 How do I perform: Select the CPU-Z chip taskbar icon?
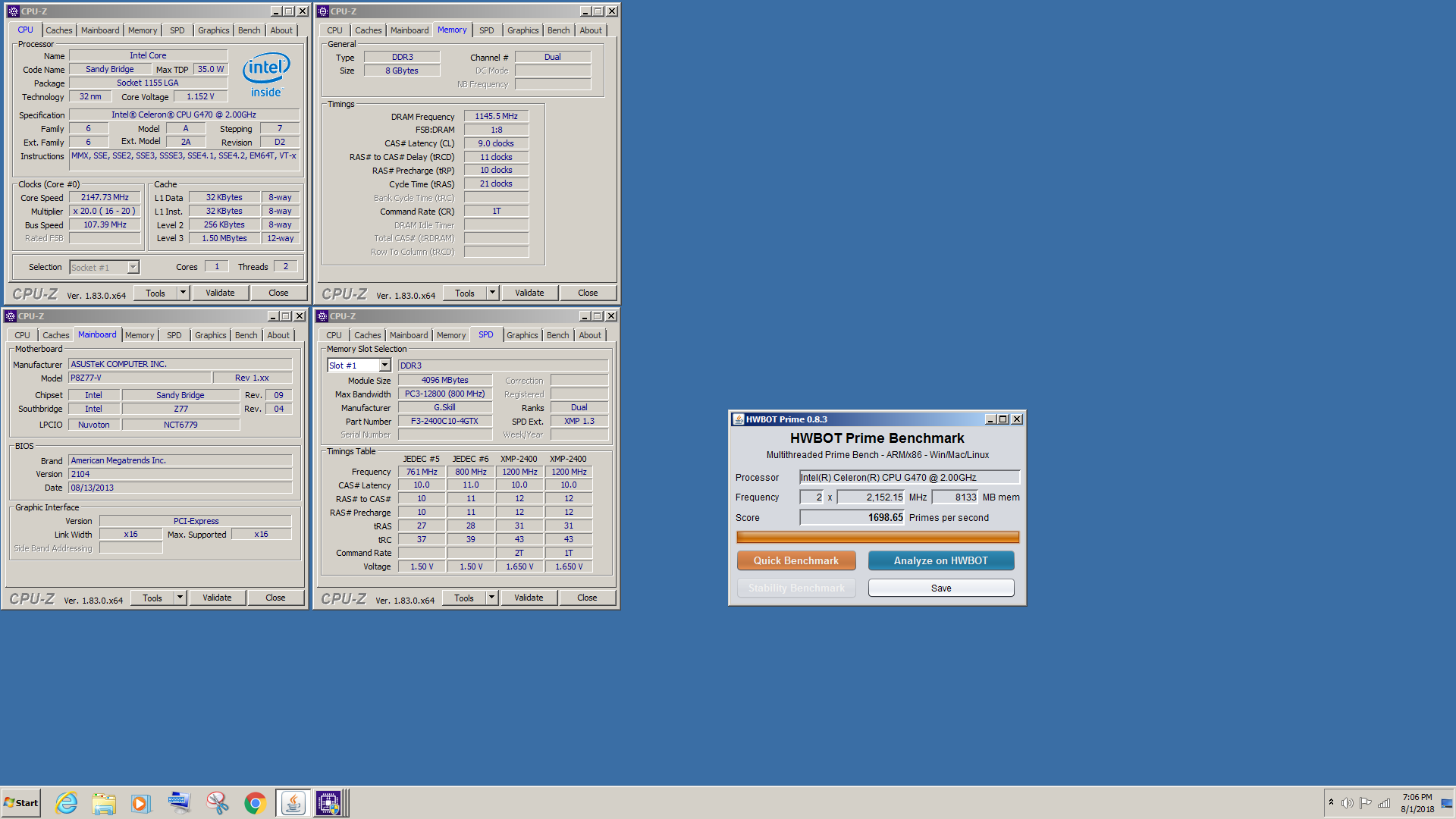[329, 803]
